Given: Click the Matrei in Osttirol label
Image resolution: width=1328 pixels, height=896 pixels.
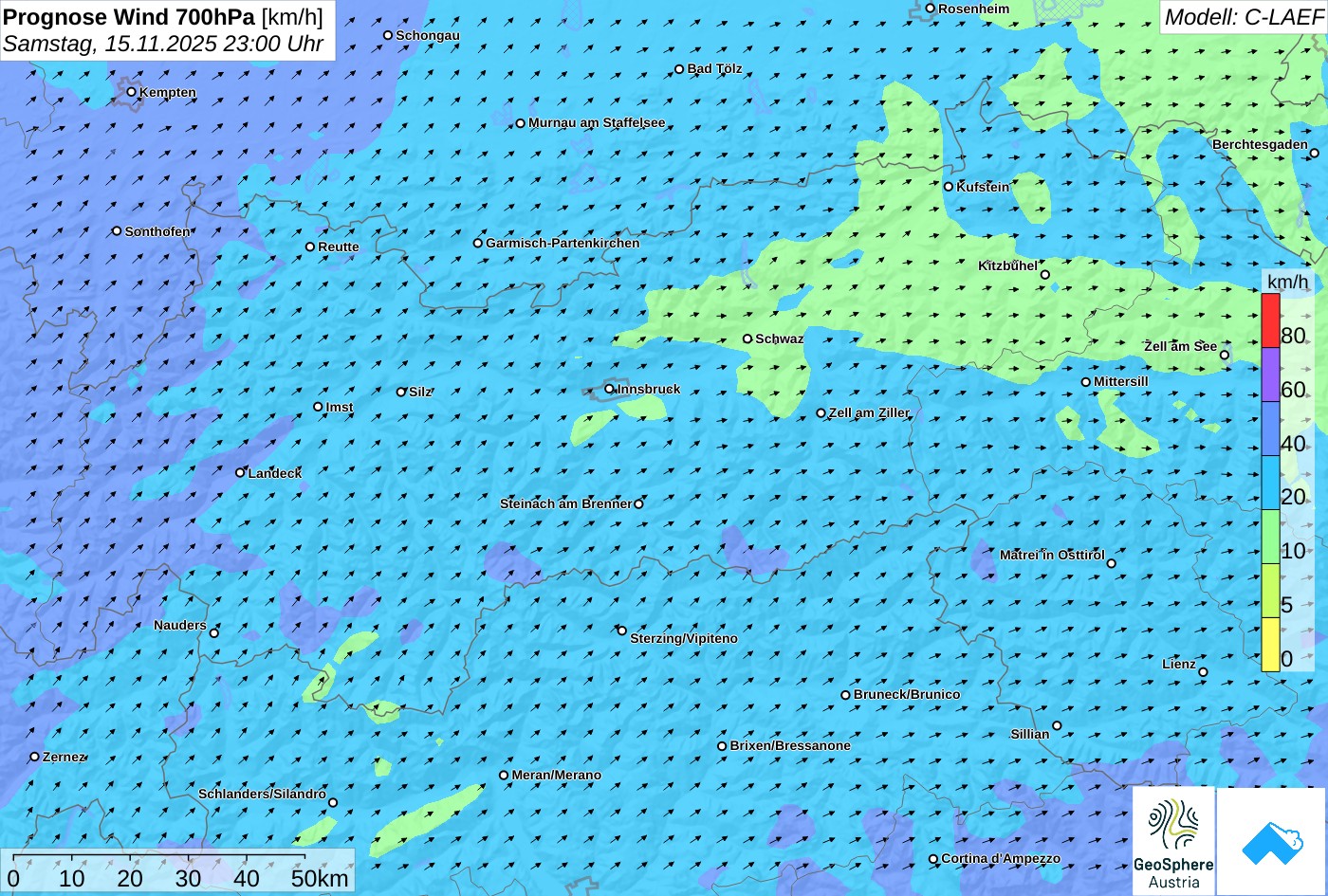Looking at the screenshot, I should click(1052, 555).
